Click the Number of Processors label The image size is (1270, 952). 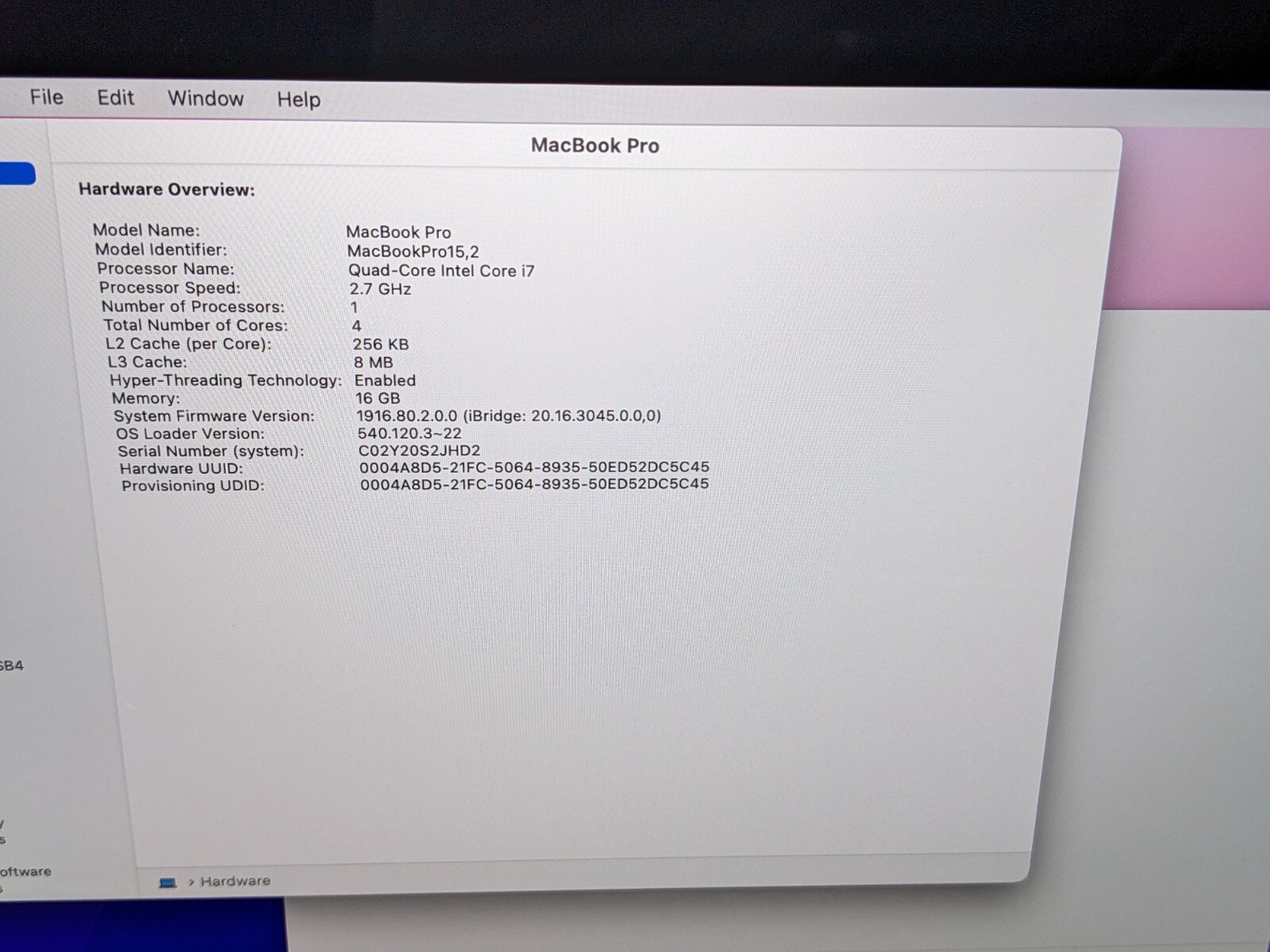click(x=192, y=306)
